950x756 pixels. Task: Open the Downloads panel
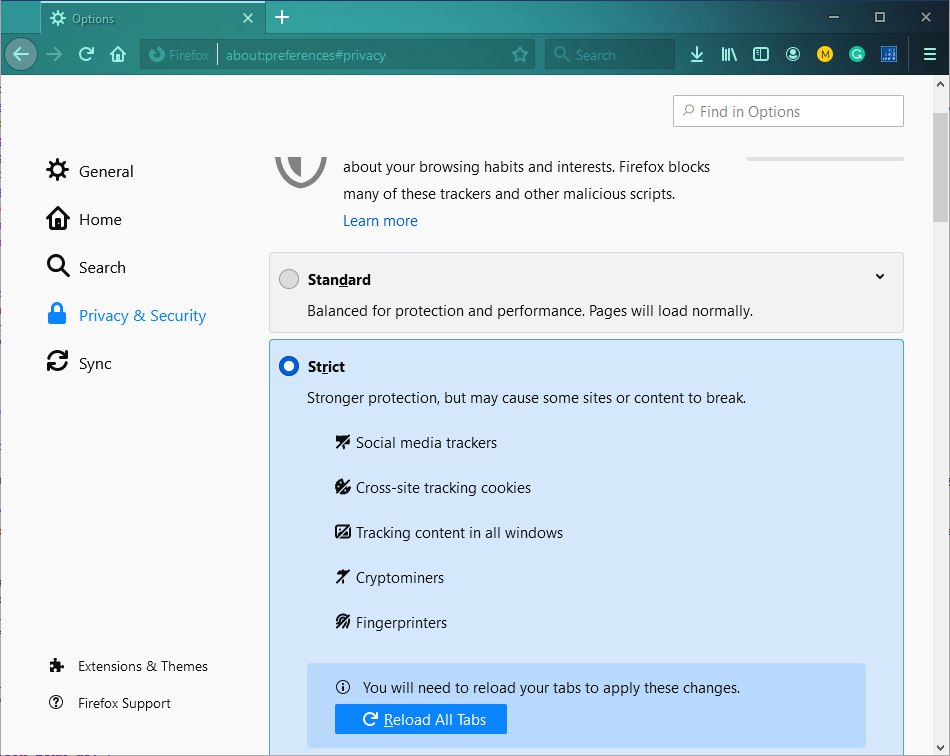click(697, 55)
